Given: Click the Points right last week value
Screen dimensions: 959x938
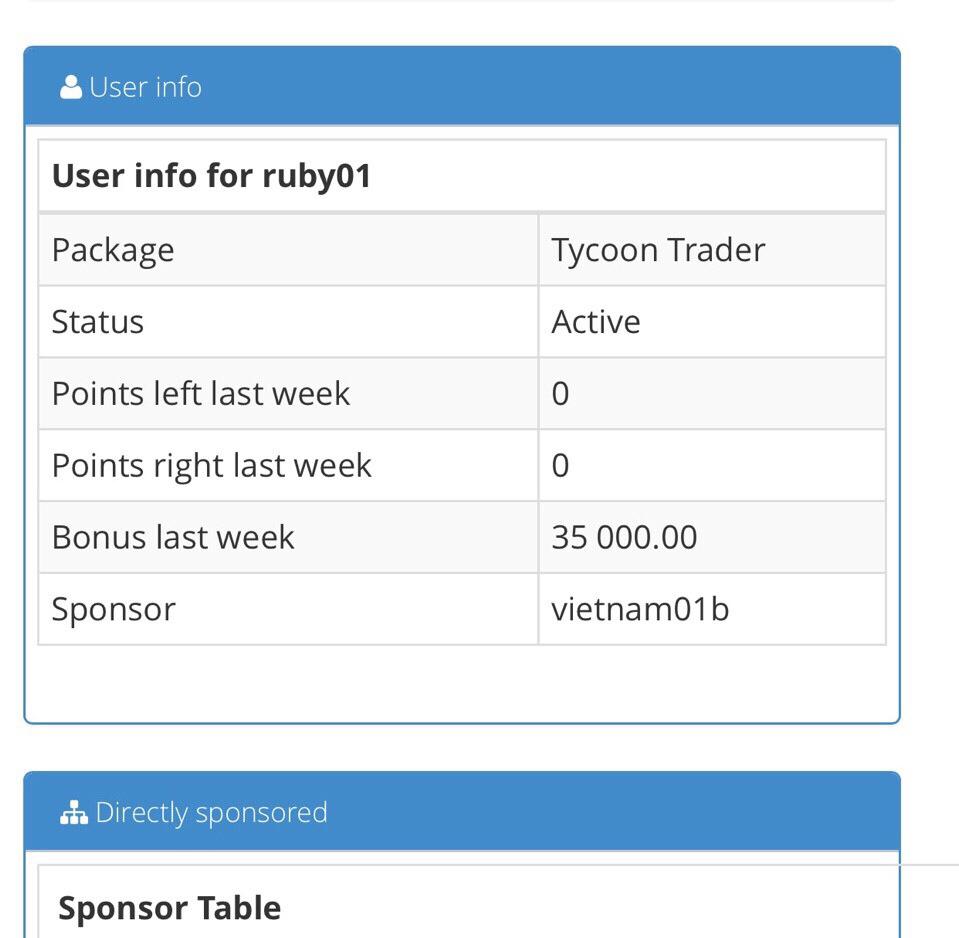Looking at the screenshot, I should (560, 466).
